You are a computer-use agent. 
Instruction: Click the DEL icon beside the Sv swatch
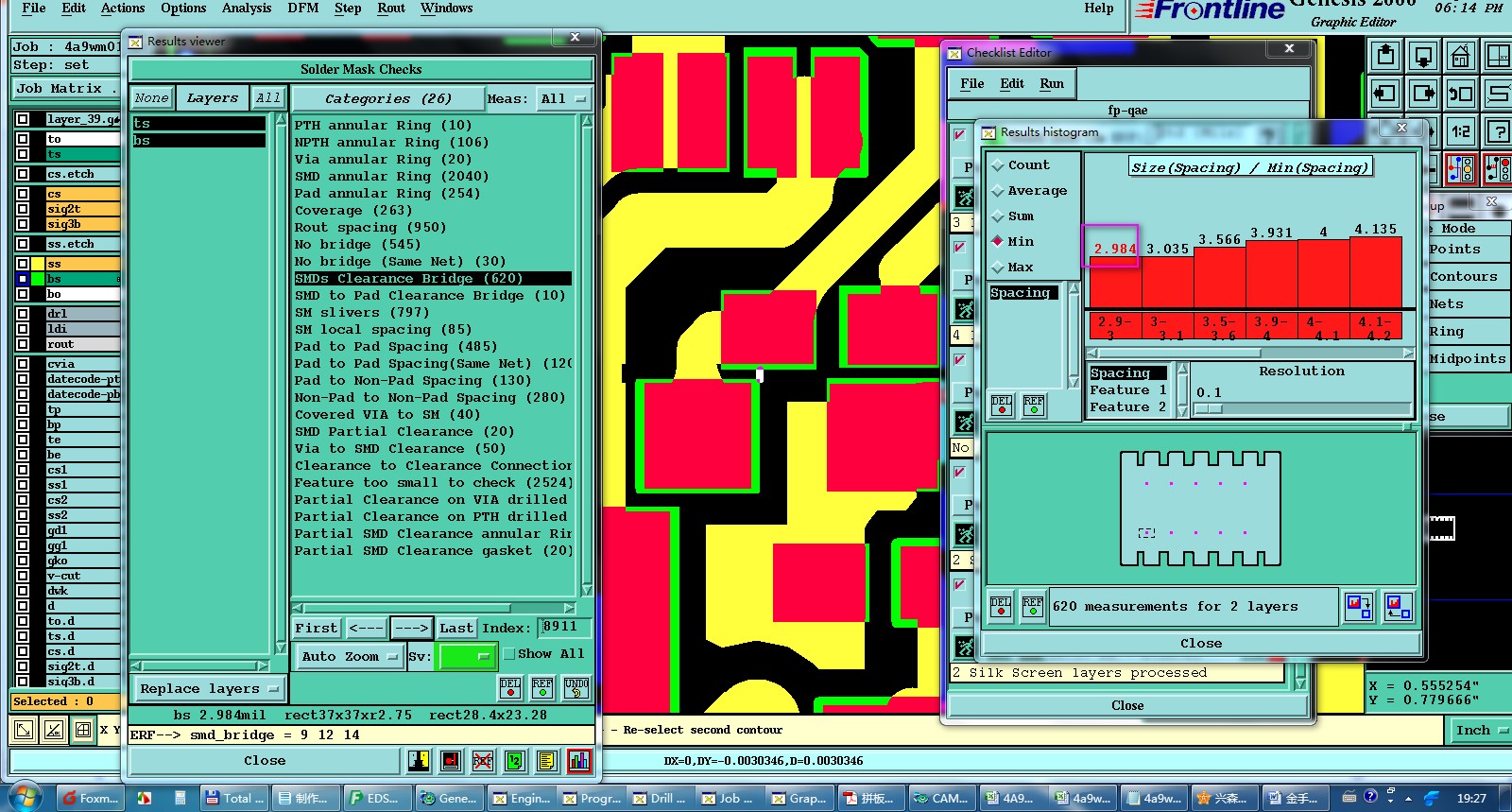tap(510, 687)
